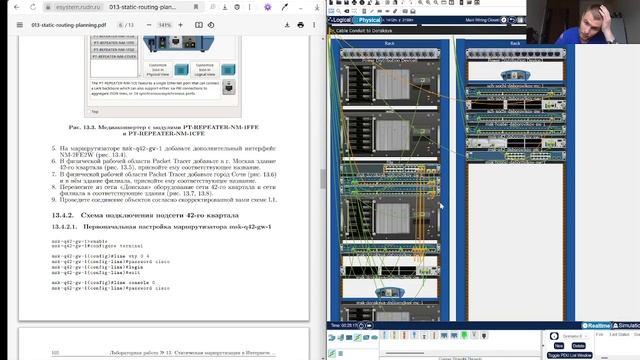Bookmark the current page

196,7
